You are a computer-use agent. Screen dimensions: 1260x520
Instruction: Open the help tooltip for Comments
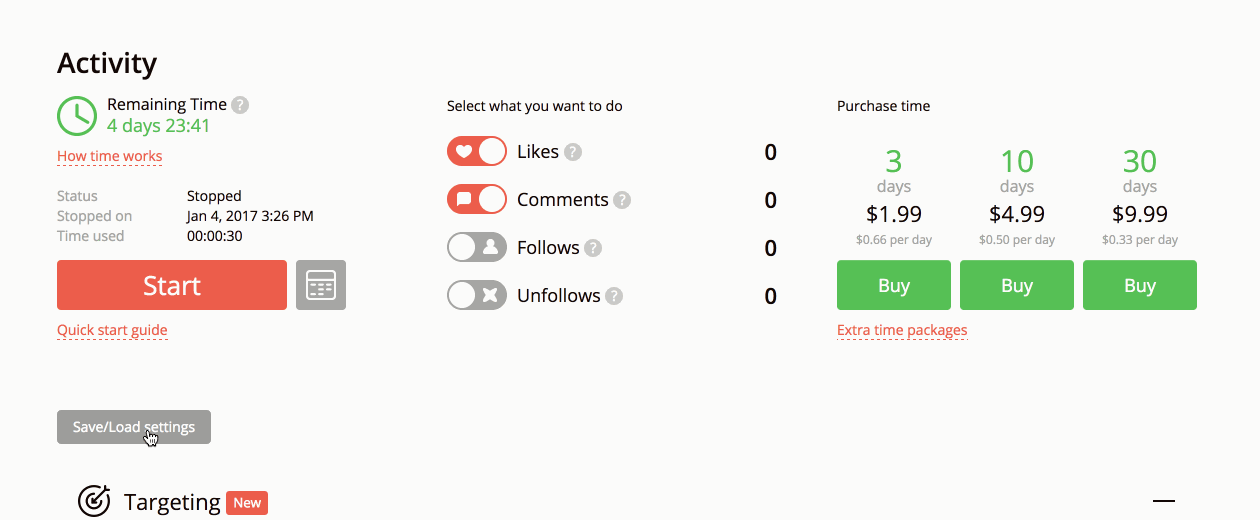[x=622, y=200]
